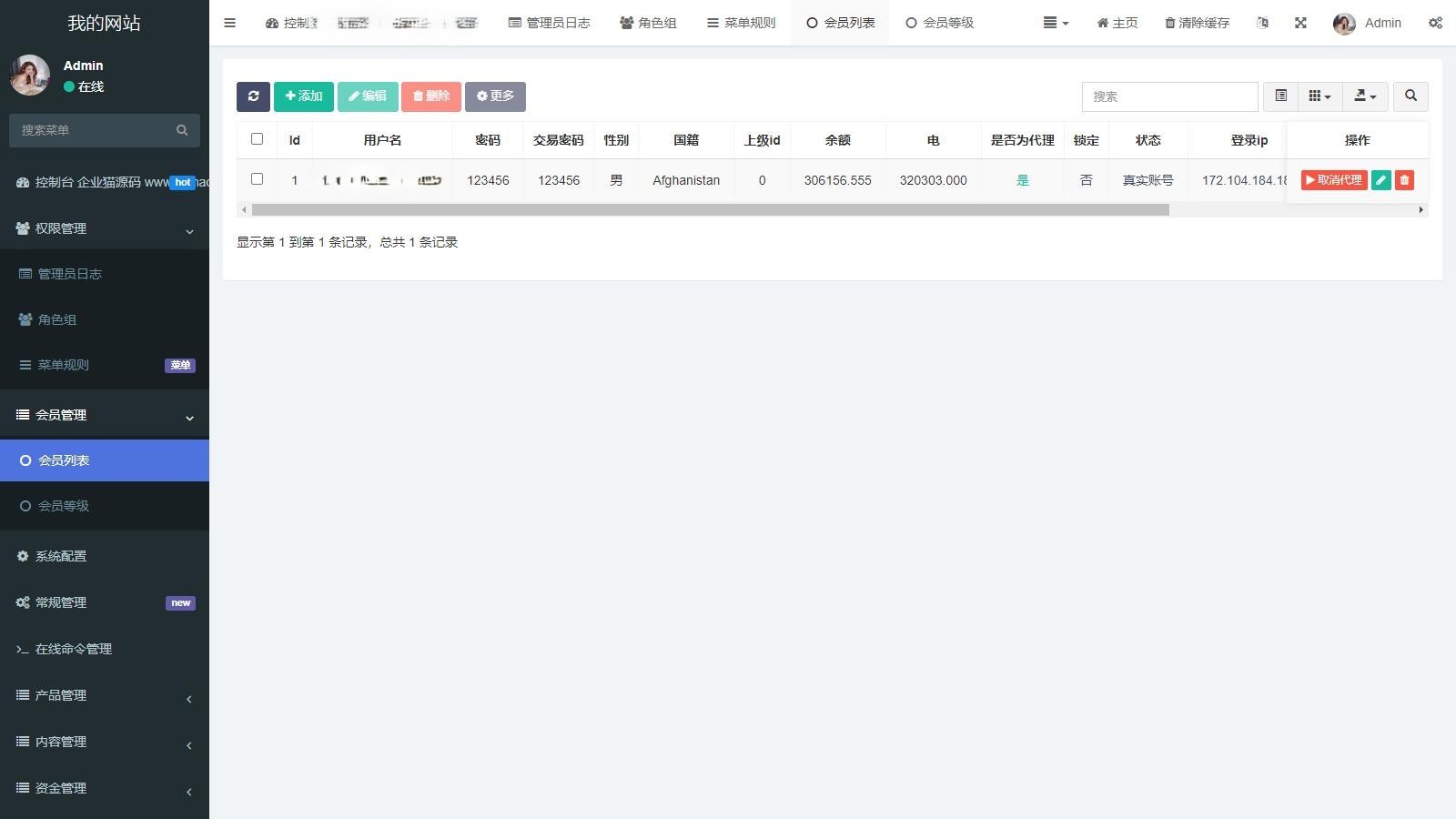
Task: Toggle agent status 是 in 是否为代理 column
Action: [x=1022, y=180]
